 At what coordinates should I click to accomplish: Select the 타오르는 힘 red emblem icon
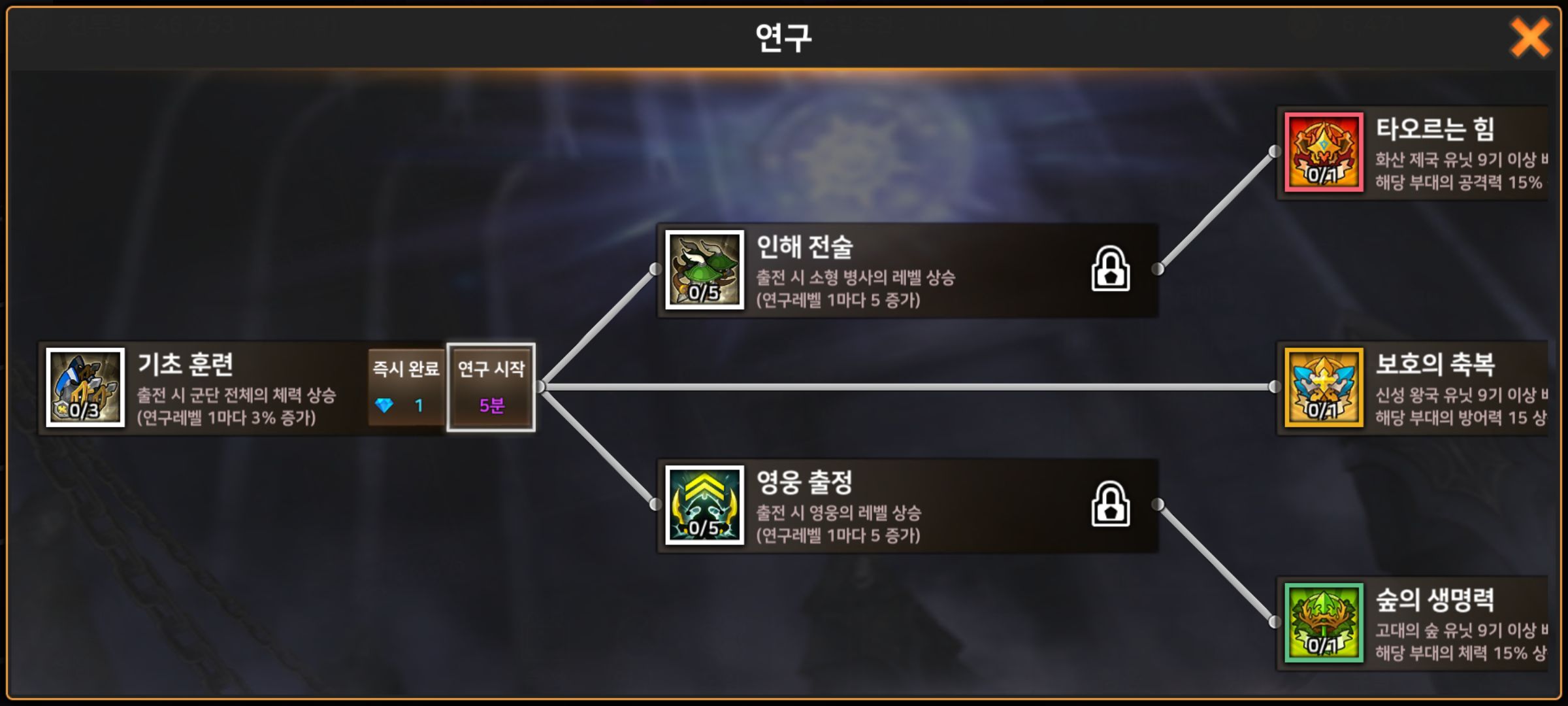pyautogui.click(x=1324, y=152)
